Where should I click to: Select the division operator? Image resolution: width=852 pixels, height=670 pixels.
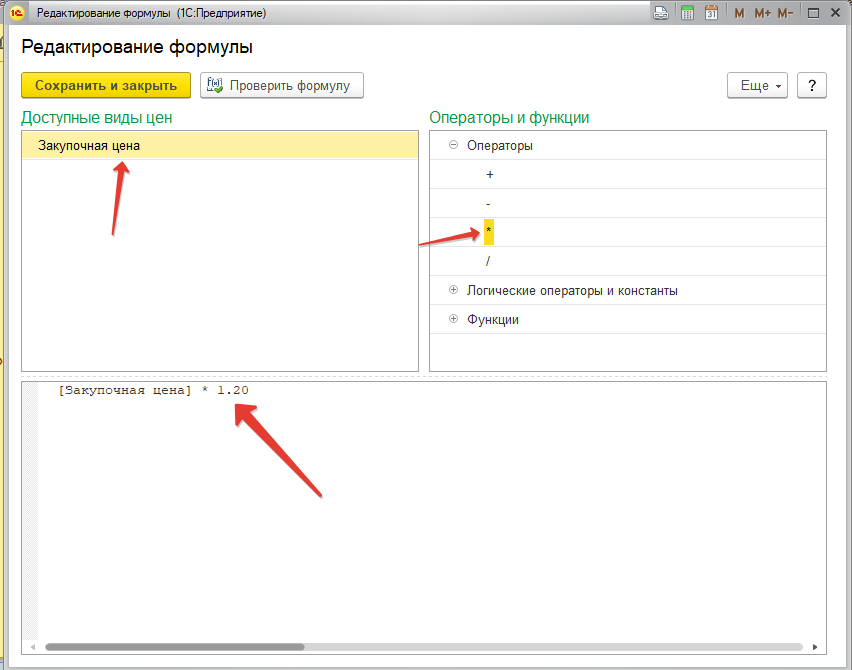488,261
